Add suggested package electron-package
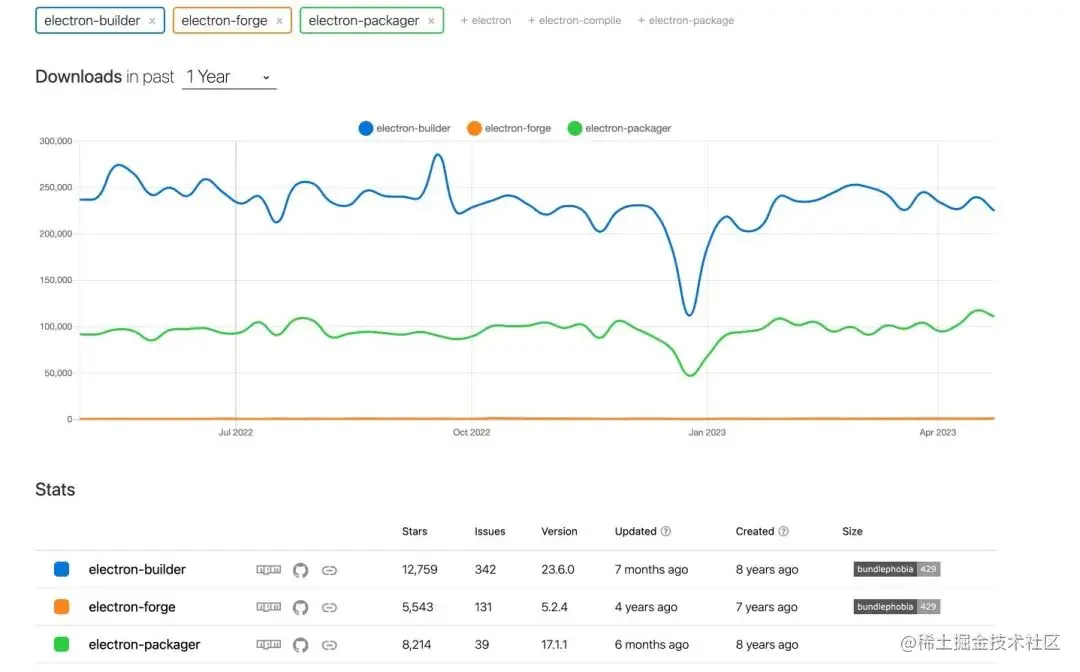This screenshot has height=672, width=1080. (x=686, y=21)
